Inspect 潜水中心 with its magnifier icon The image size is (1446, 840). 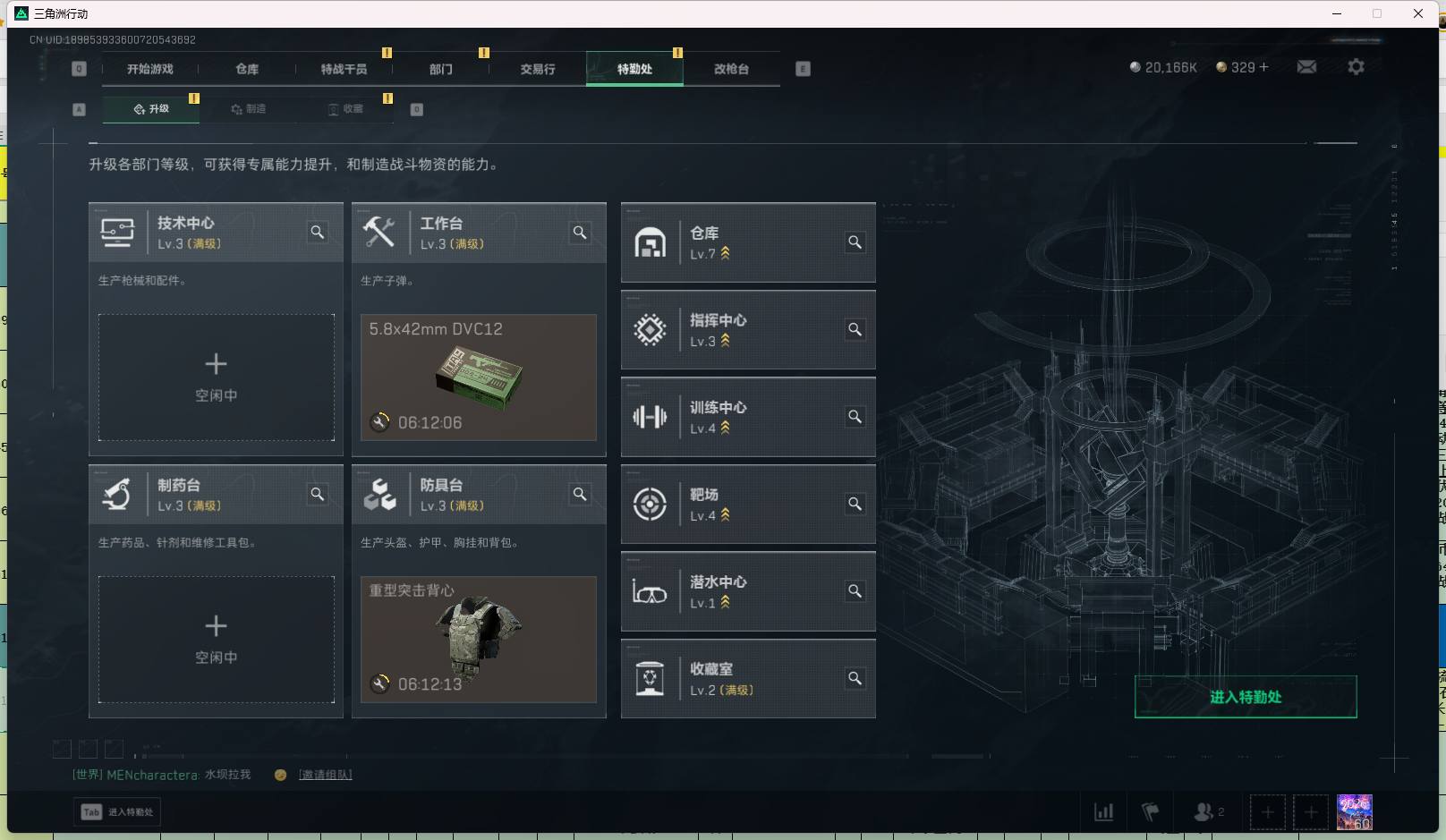tap(855, 591)
